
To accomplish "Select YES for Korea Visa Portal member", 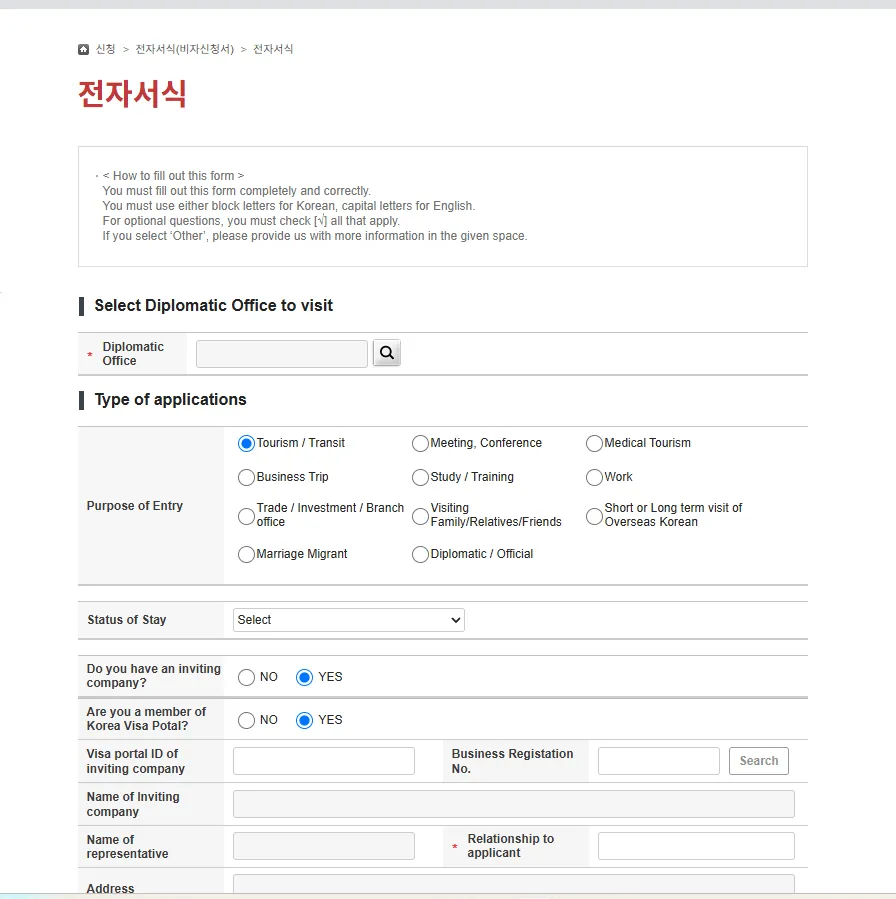I will [304, 720].
